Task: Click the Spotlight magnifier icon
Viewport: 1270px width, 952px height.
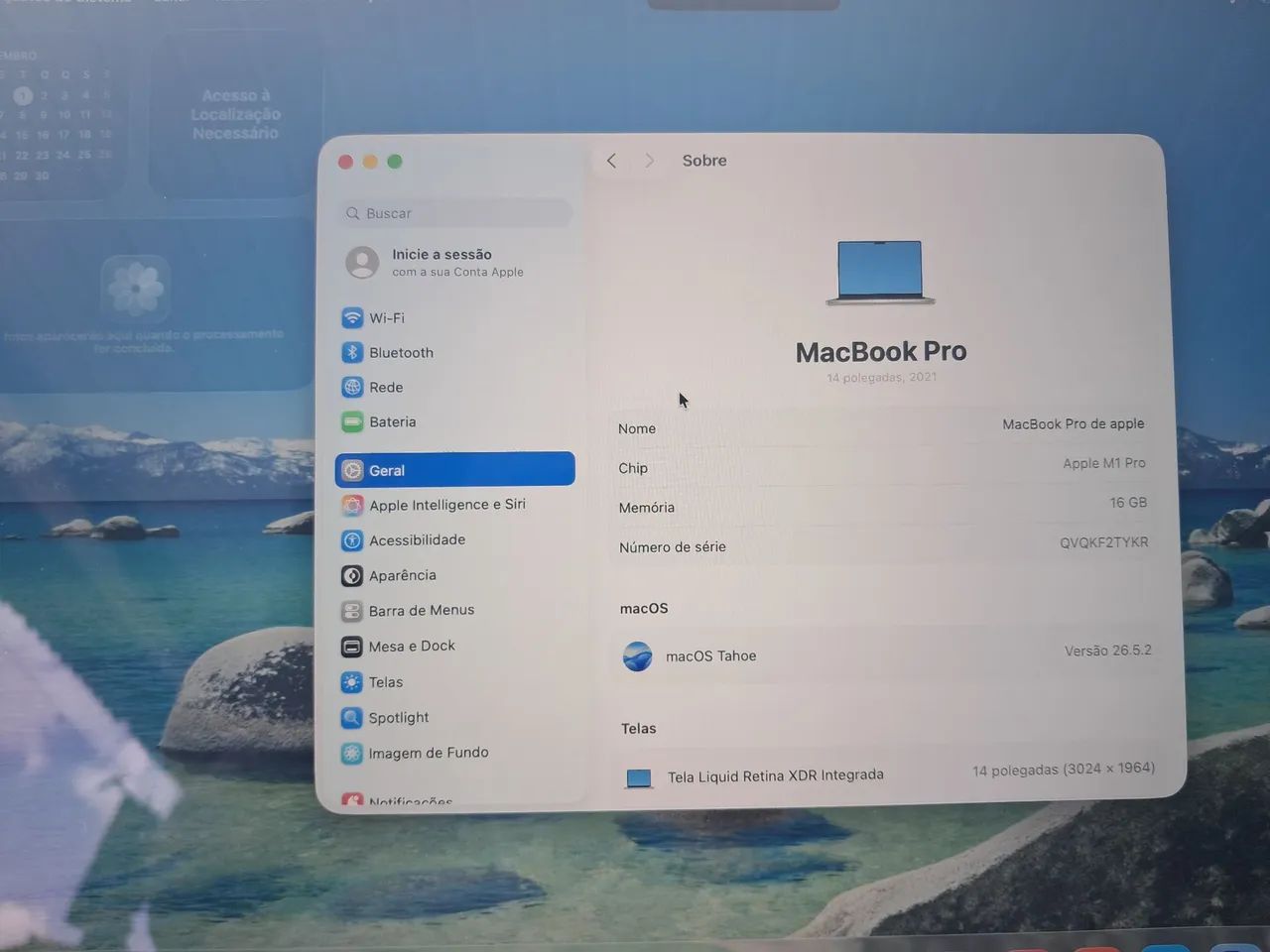Action: (351, 717)
